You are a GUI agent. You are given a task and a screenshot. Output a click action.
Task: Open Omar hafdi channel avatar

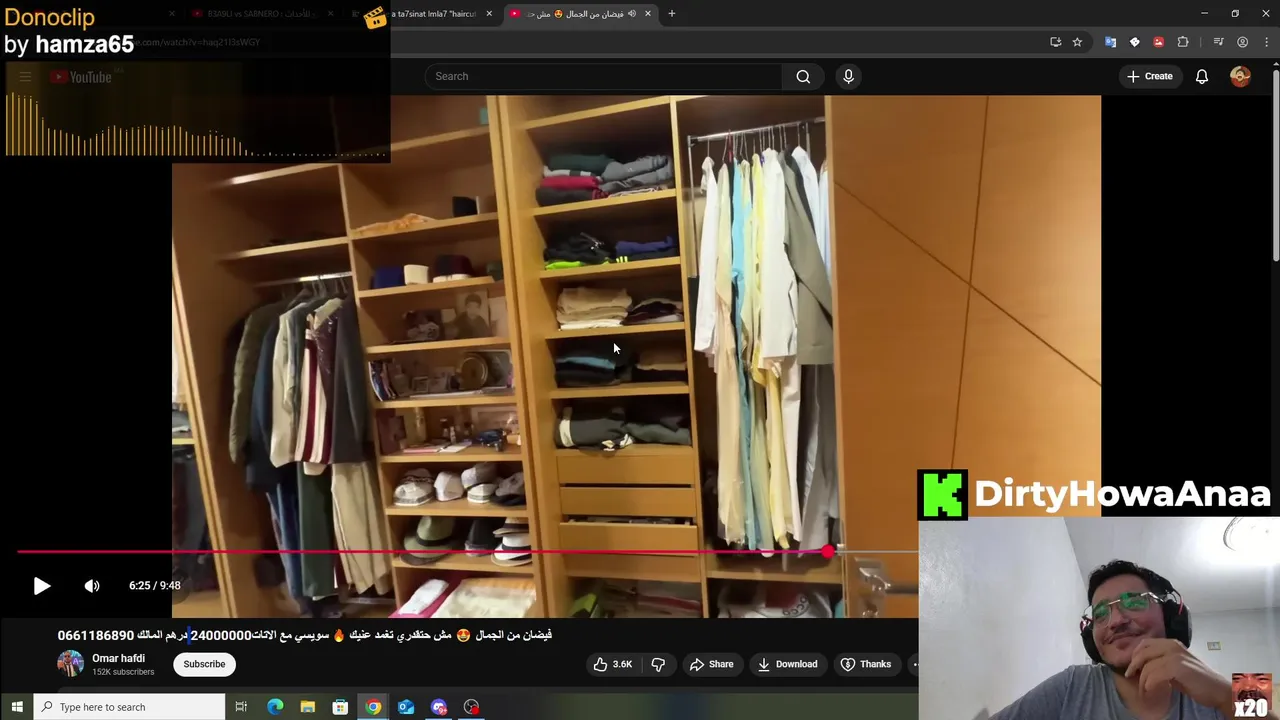point(70,664)
